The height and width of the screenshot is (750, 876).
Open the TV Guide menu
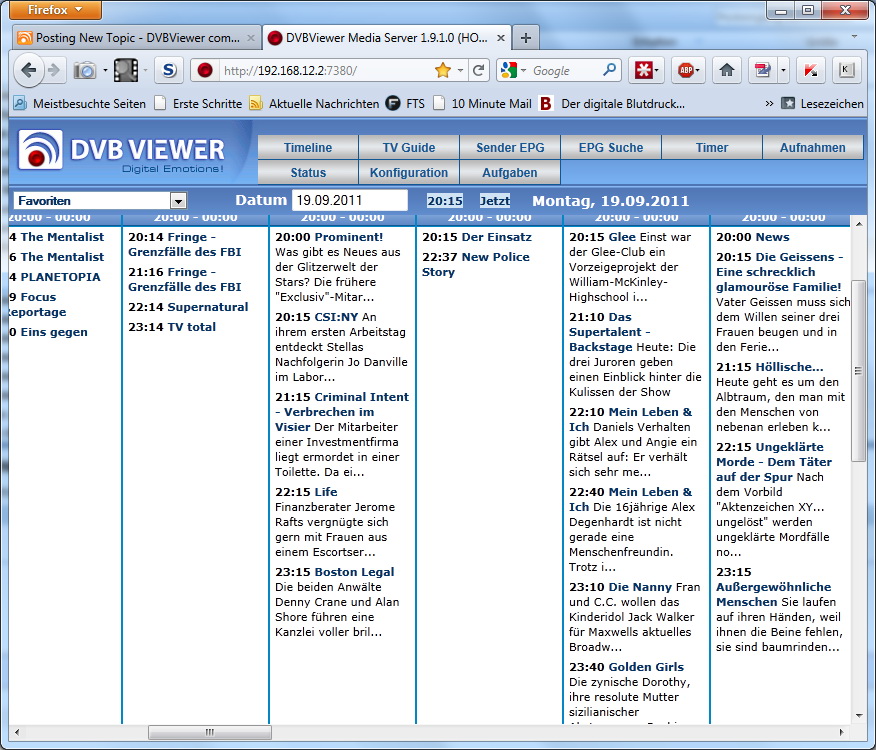click(x=409, y=148)
